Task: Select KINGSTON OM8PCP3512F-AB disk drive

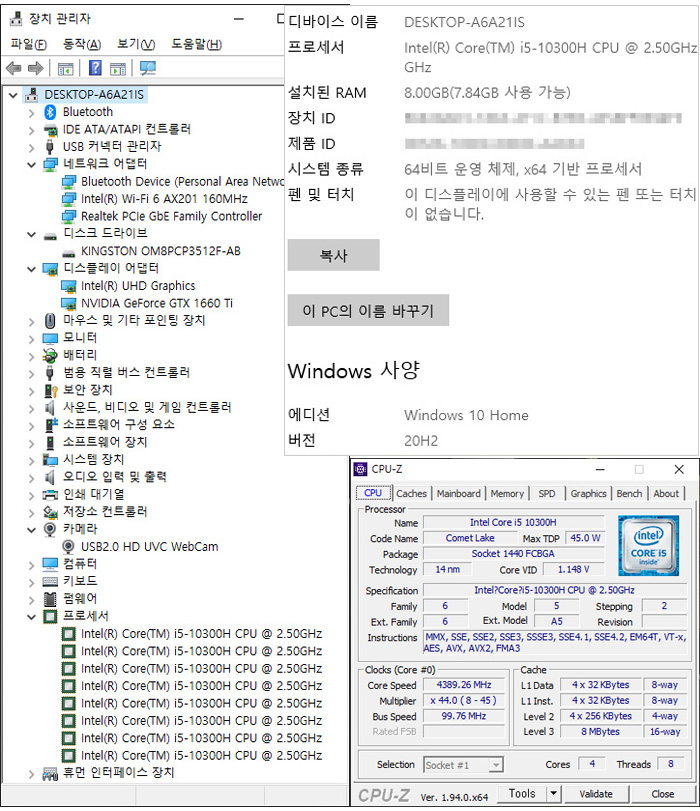Action: [x=161, y=251]
